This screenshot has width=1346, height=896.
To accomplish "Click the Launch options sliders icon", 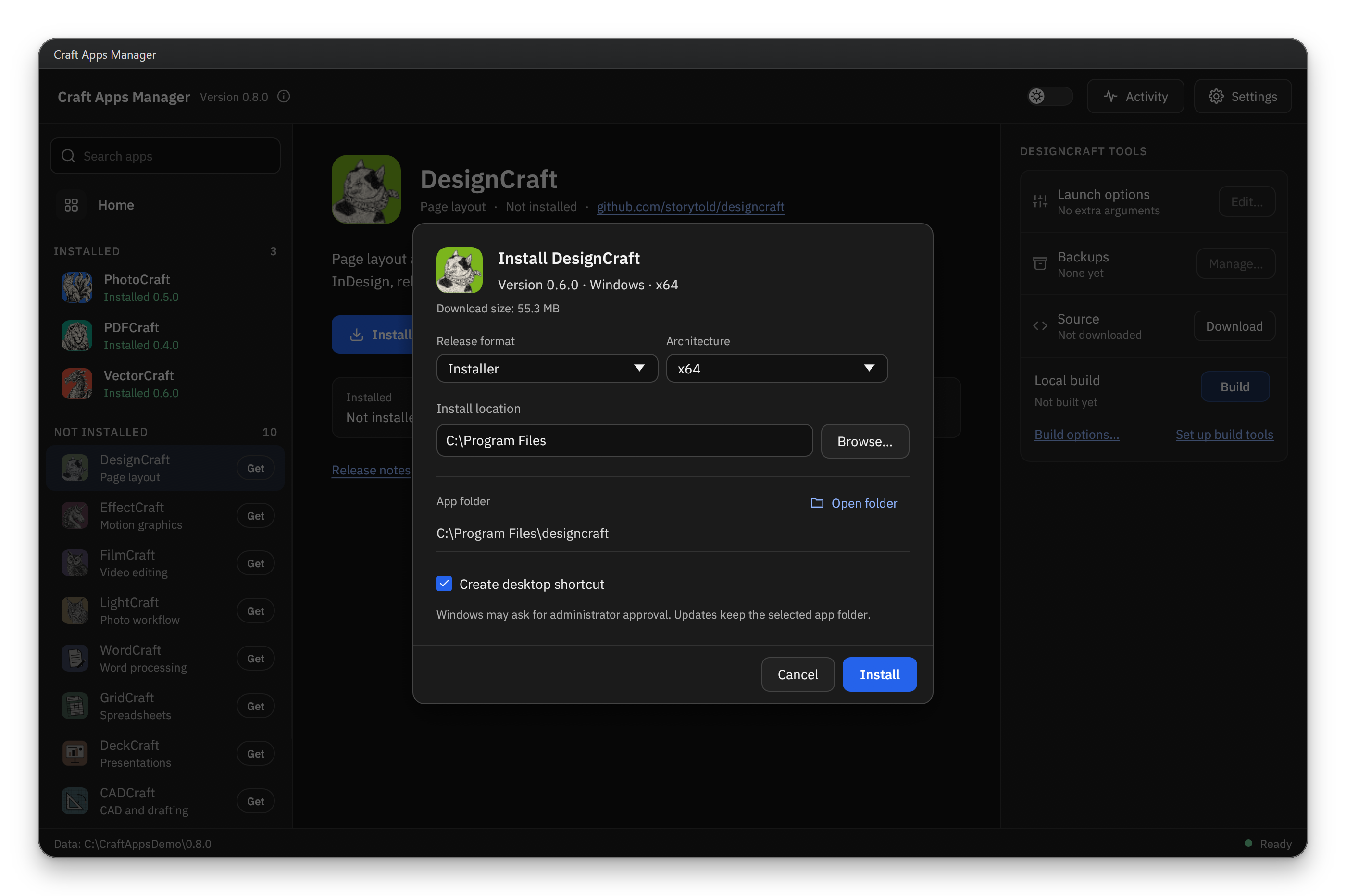I will (1040, 202).
